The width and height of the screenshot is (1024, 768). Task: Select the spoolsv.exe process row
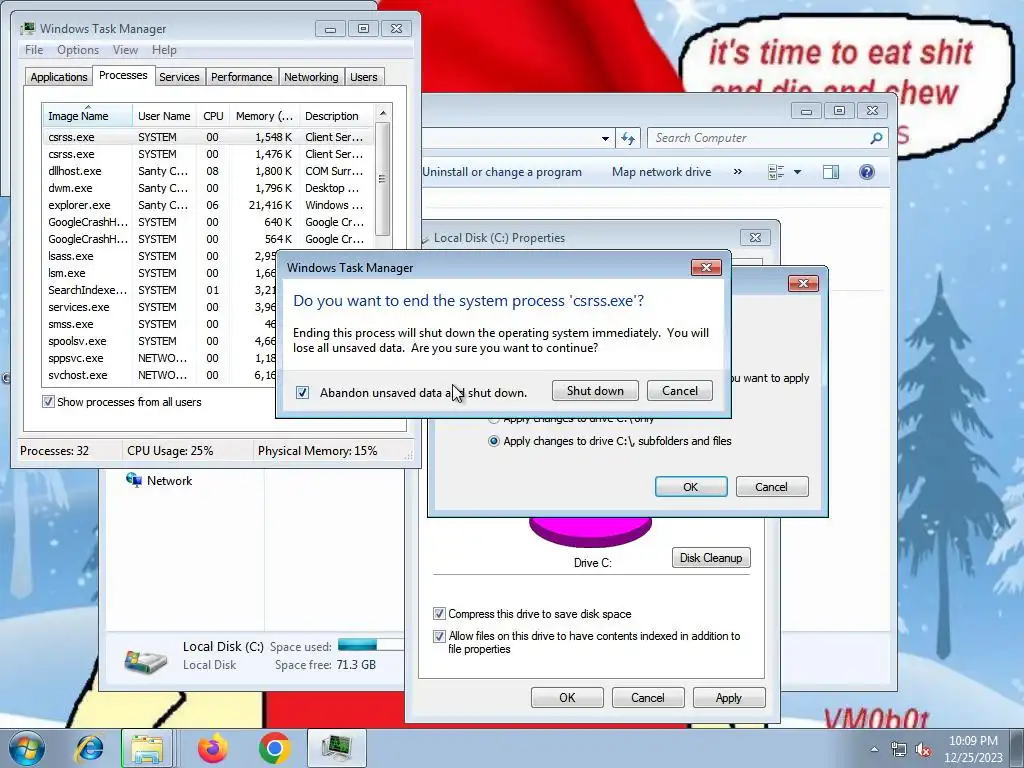point(160,341)
